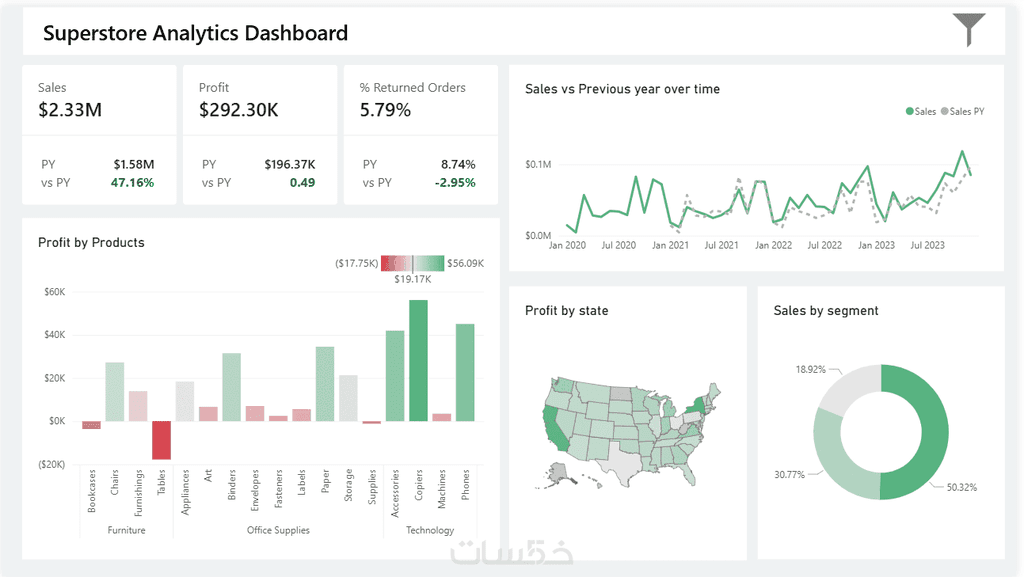Click the gray Sales PY legend marker
Screen dimensions: 1024x577
click(x=944, y=112)
